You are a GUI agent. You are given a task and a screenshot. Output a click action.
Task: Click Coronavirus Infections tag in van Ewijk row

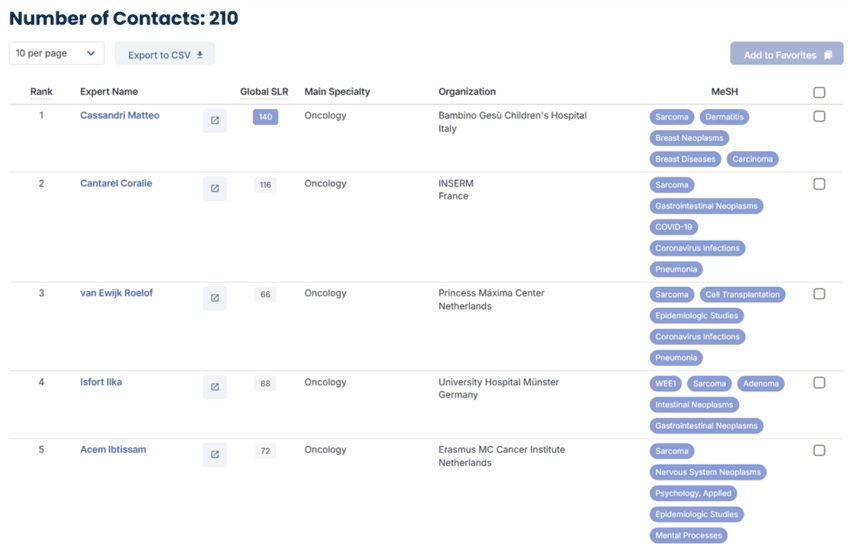tap(697, 337)
